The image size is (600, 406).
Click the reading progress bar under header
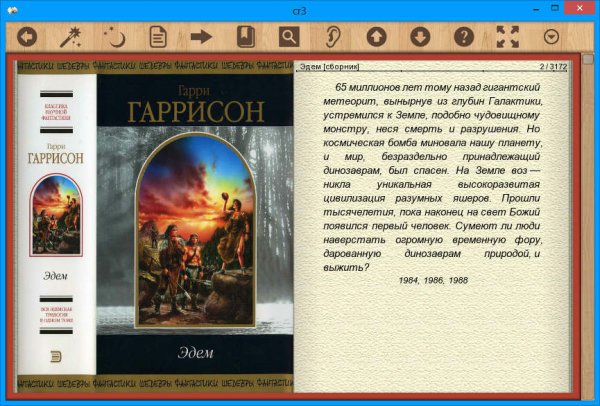pos(432,71)
